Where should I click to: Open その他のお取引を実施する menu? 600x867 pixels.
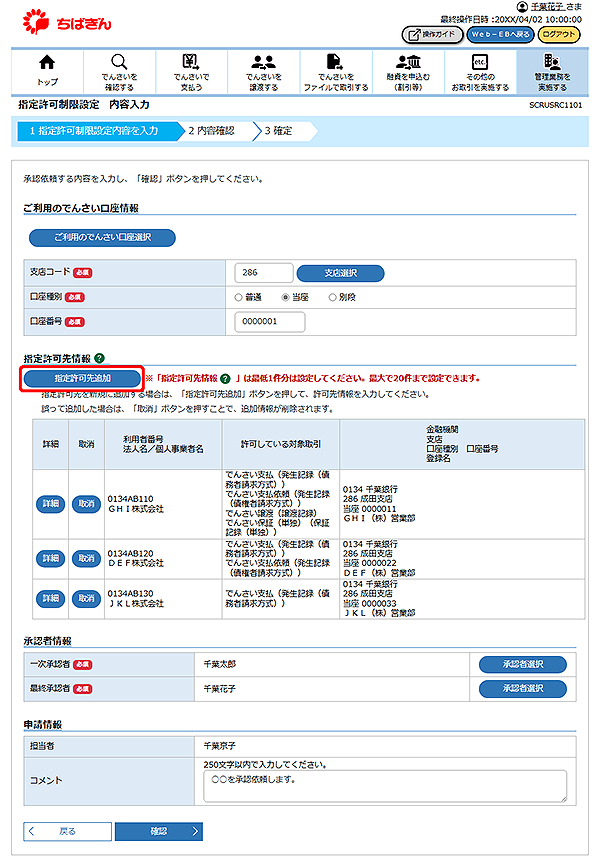coord(480,71)
